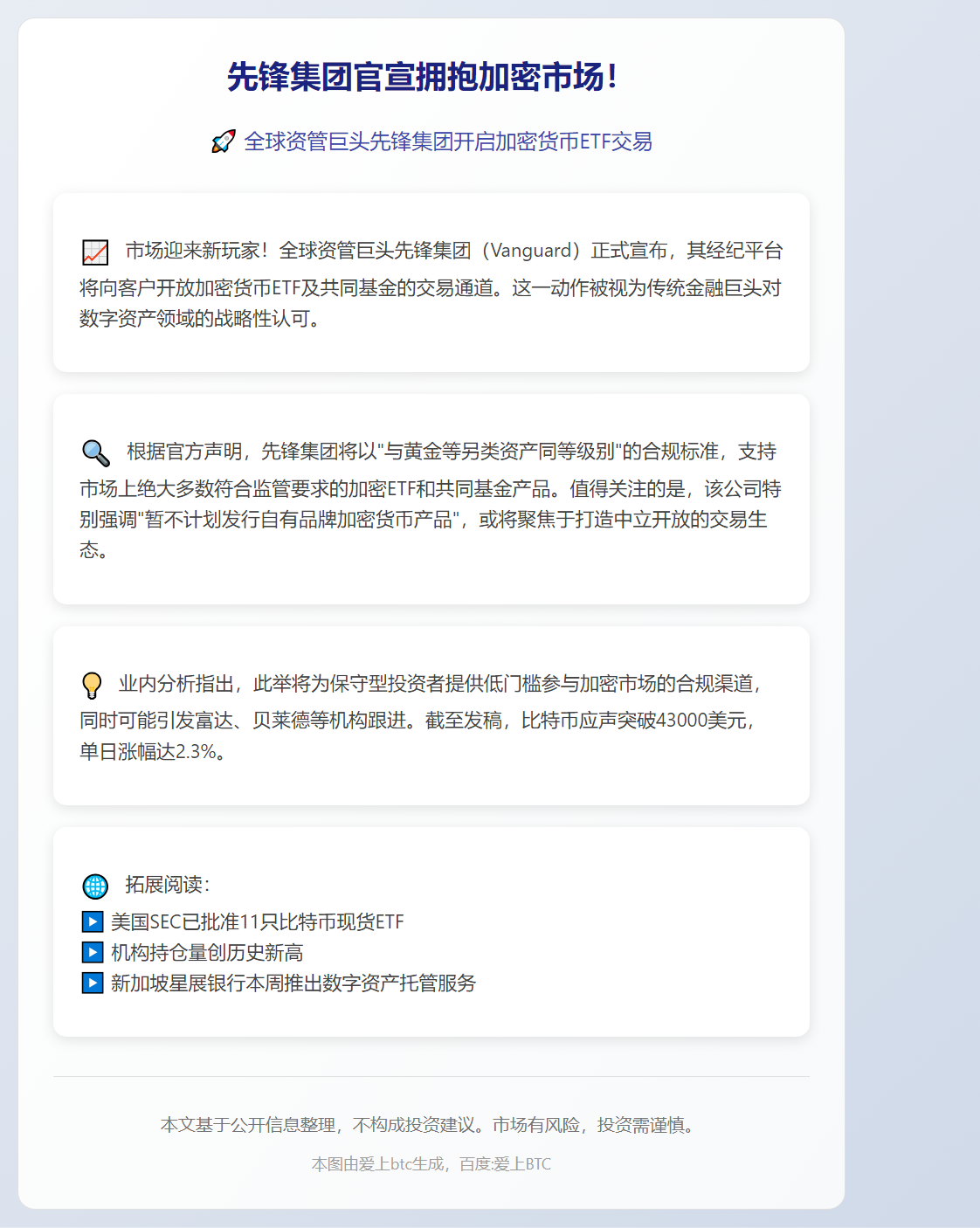The width and height of the screenshot is (980, 1228).
Task: Select the main headline 先锋集团官宣拥抱加密市场
Action: pyautogui.click(x=423, y=77)
